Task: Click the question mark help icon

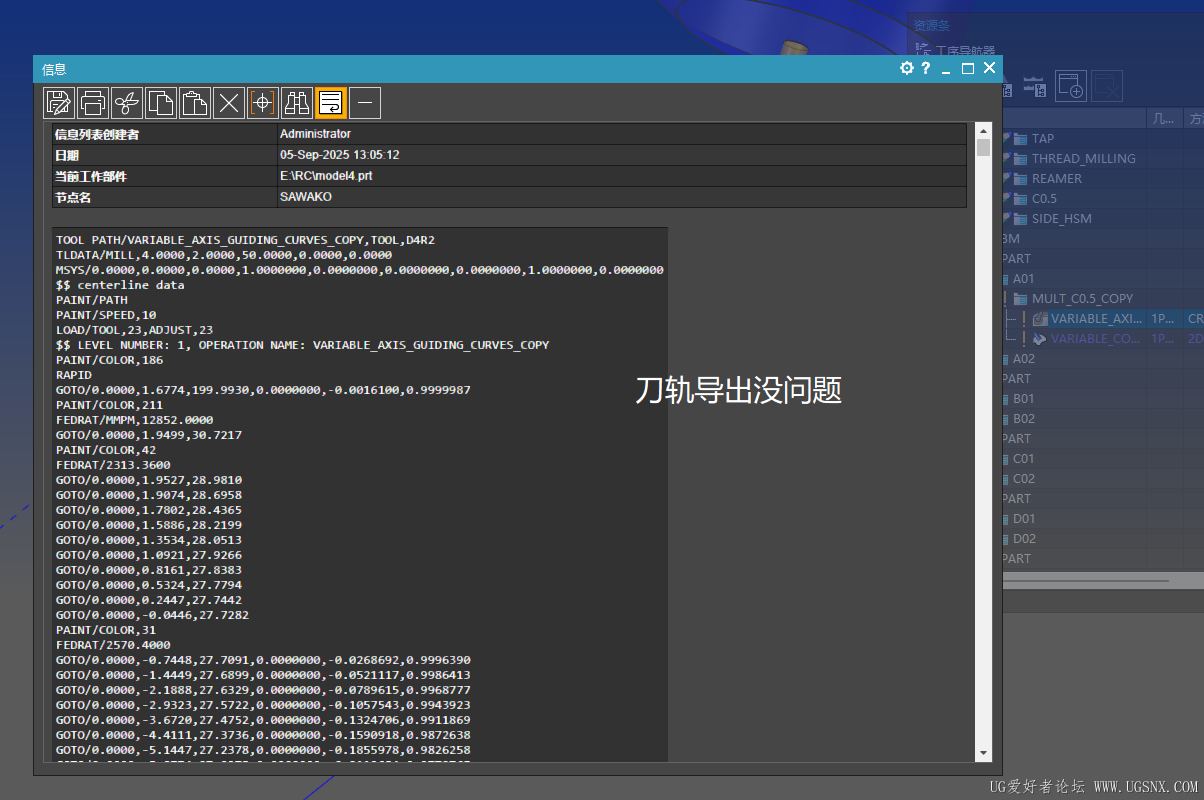Action: point(926,68)
